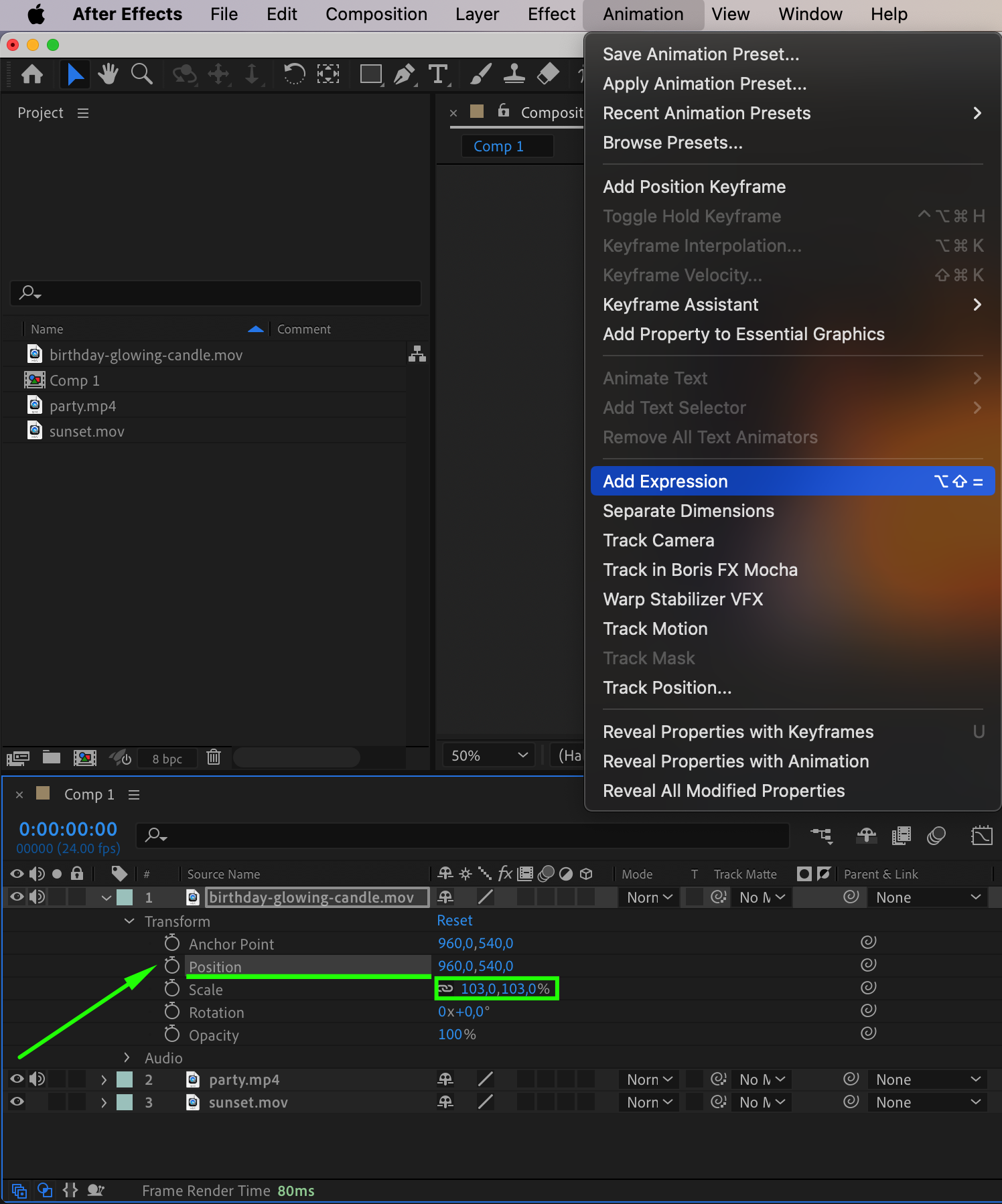Click the Home icon in toolbar

[x=32, y=74]
